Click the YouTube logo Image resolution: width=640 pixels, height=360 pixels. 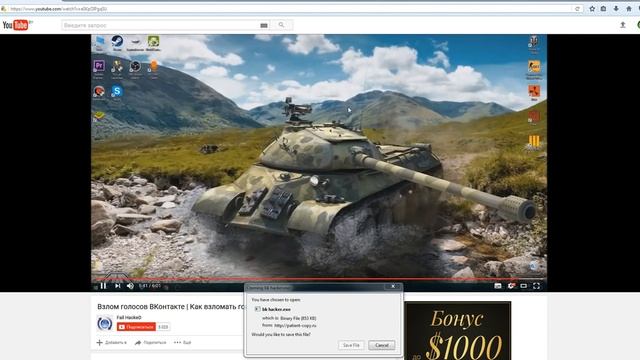[x=16, y=25]
